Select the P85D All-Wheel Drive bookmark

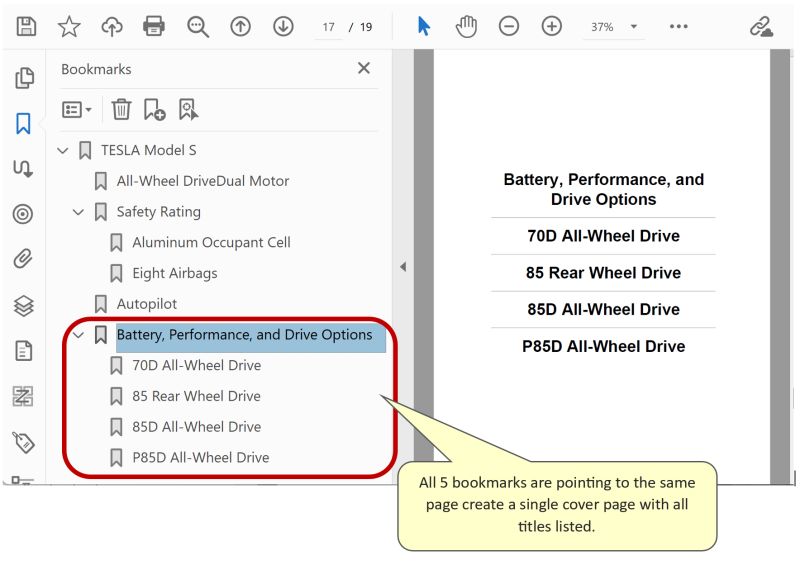point(201,457)
